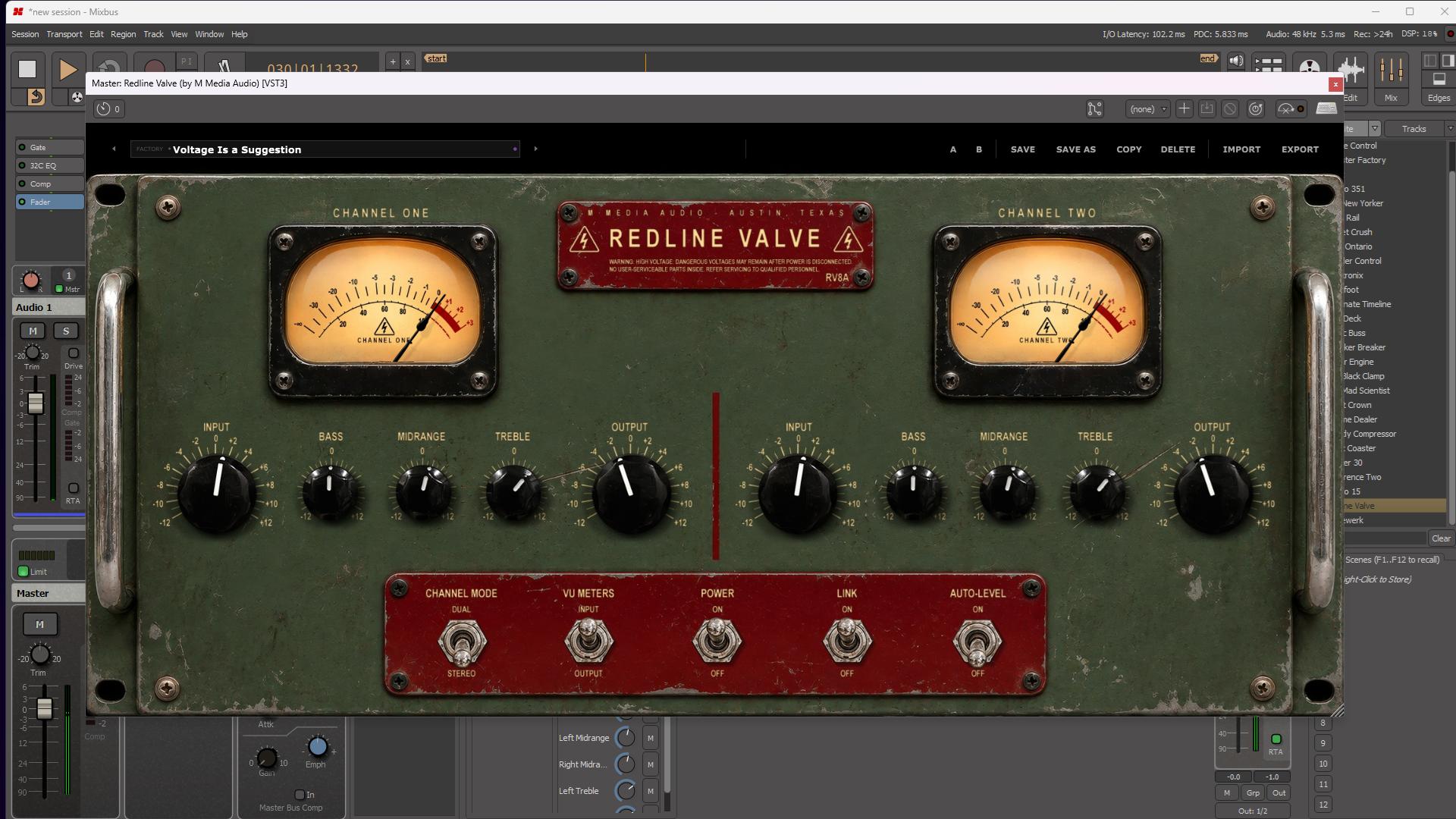The image size is (1456, 819).
Task: Mute the Audio 1 track
Action: pyautogui.click(x=33, y=331)
